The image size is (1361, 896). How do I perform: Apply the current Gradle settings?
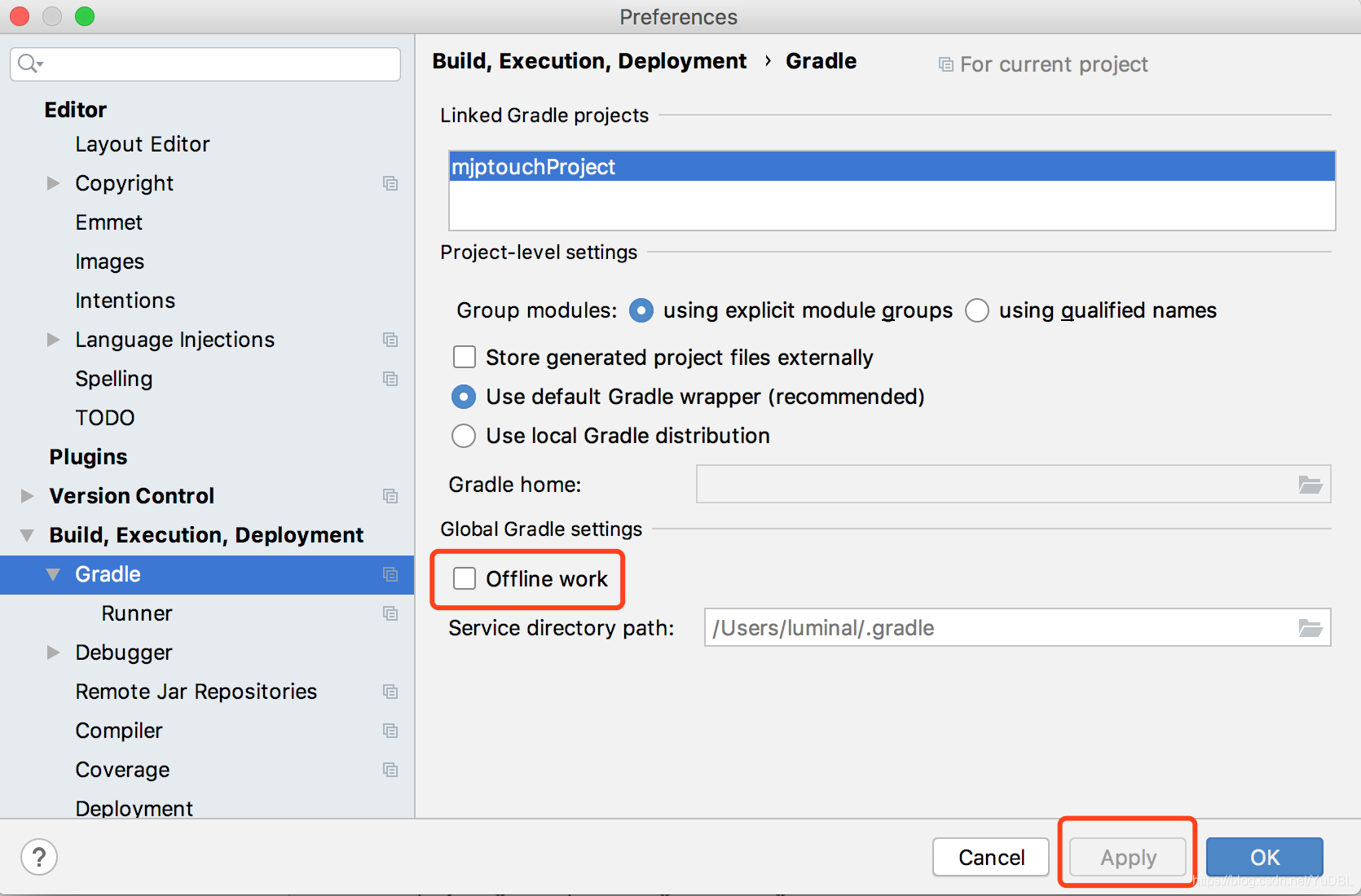(x=1127, y=857)
